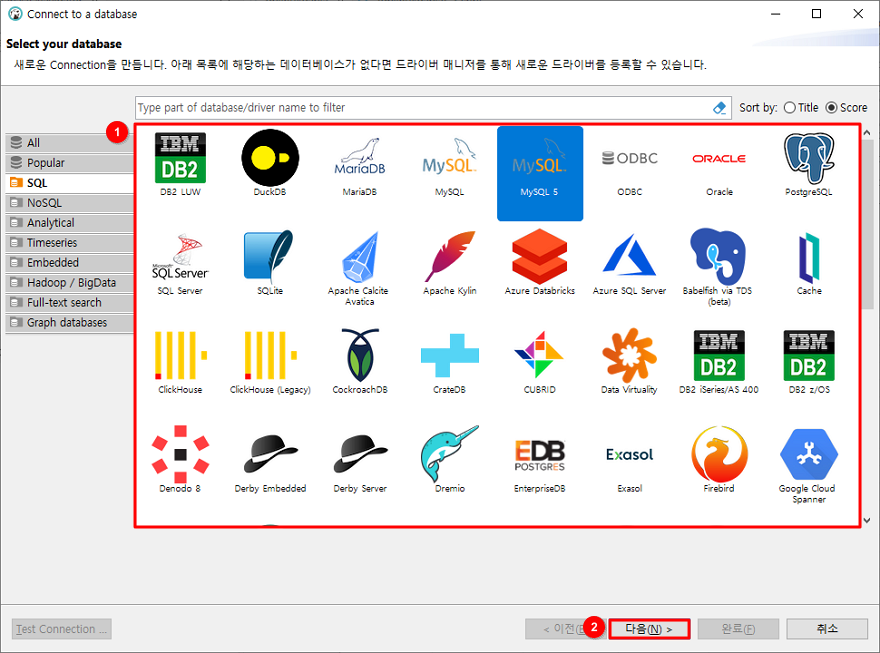The image size is (880, 653).
Task: Switch to Graph databases category
Action: [70, 323]
